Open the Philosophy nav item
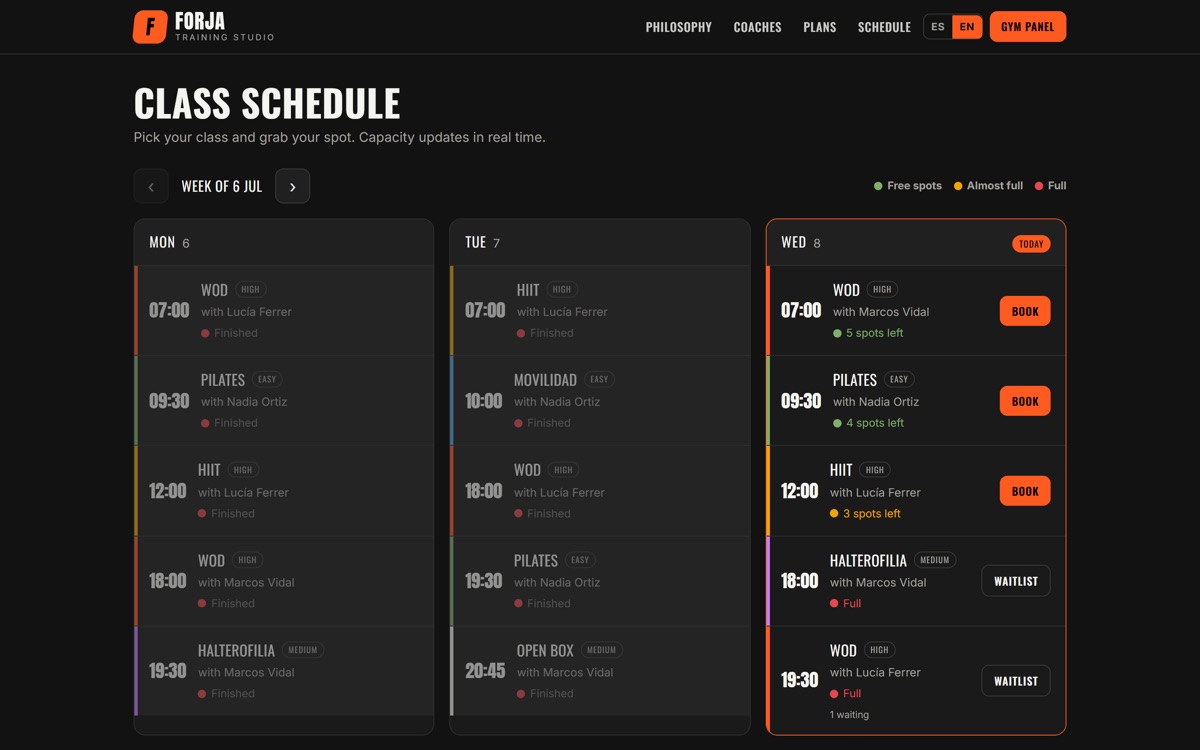The image size is (1200, 750). click(679, 27)
